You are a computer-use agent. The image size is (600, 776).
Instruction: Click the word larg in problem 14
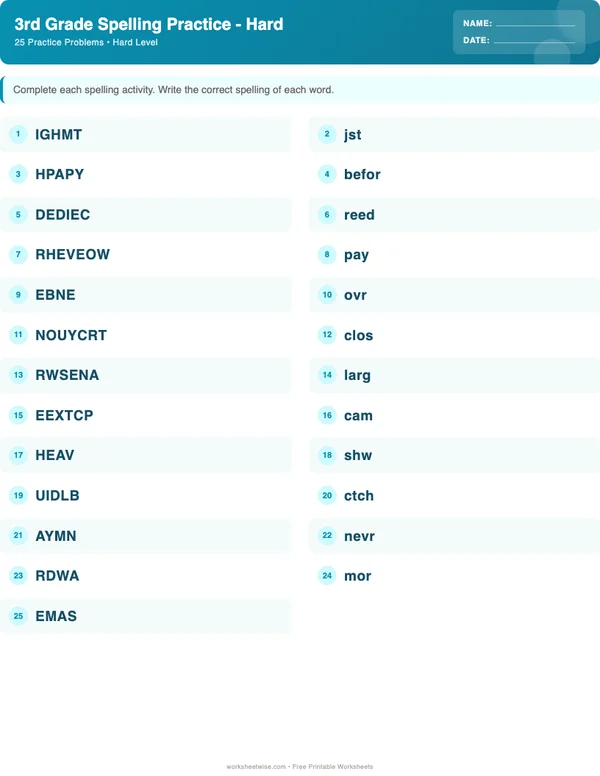click(x=357, y=375)
